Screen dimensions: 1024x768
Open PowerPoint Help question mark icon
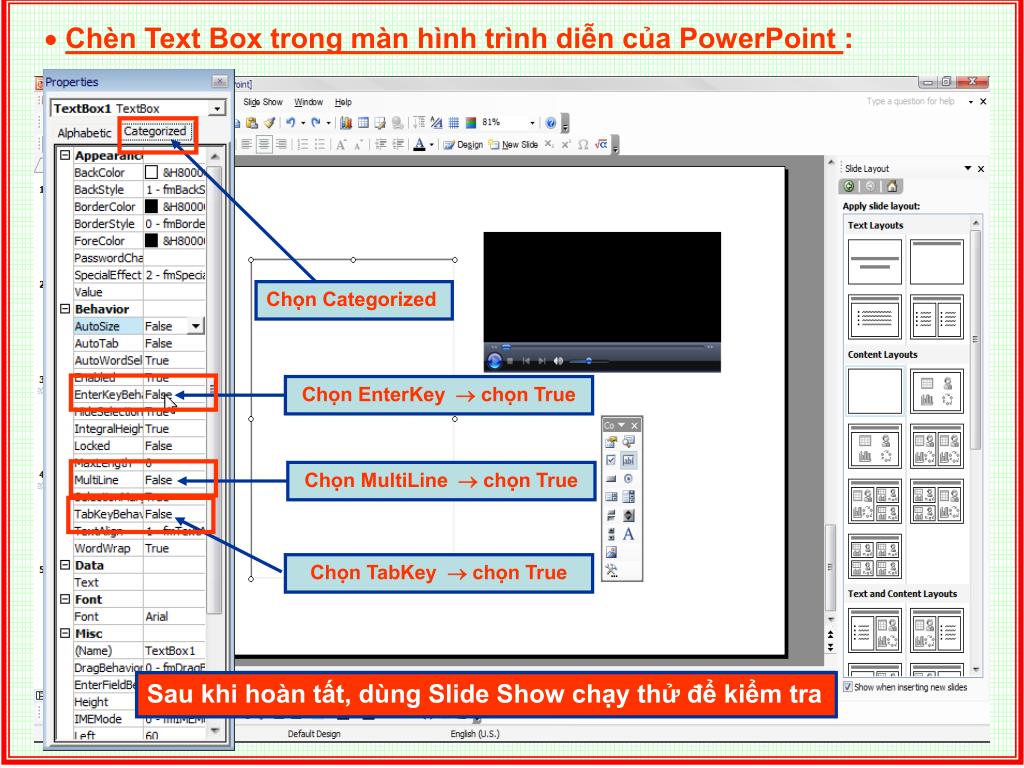551,123
